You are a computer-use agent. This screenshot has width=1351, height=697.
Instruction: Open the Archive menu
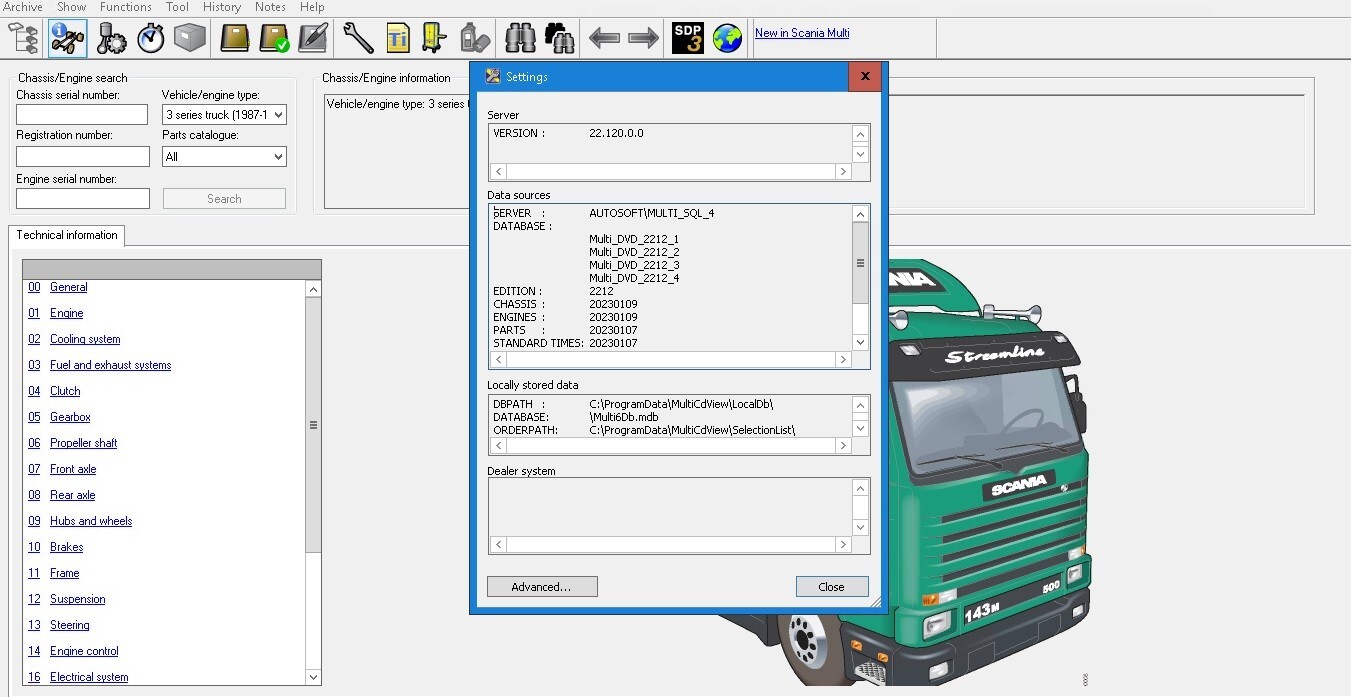(23, 7)
